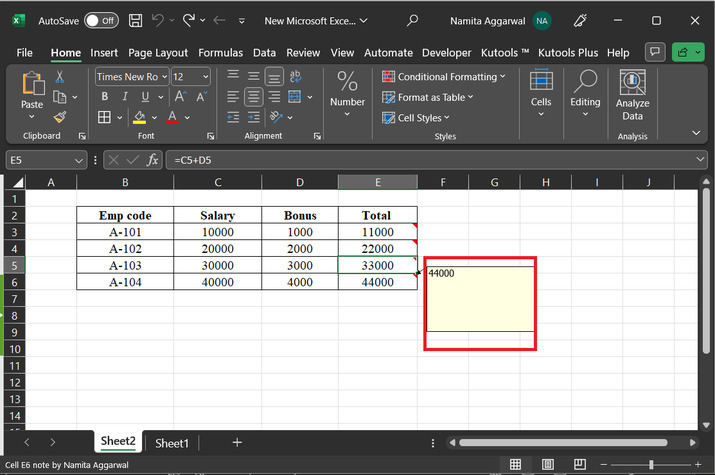Toggle the AutoSave switch

(x=99, y=20)
